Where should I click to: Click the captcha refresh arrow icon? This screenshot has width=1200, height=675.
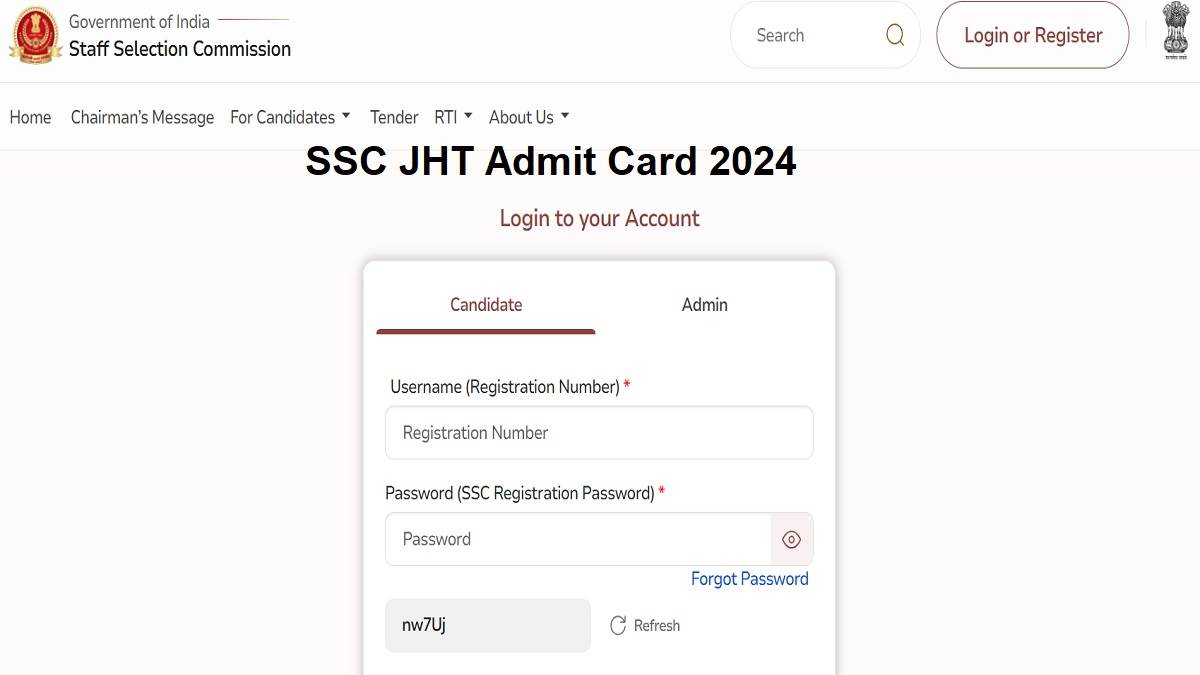(618, 625)
